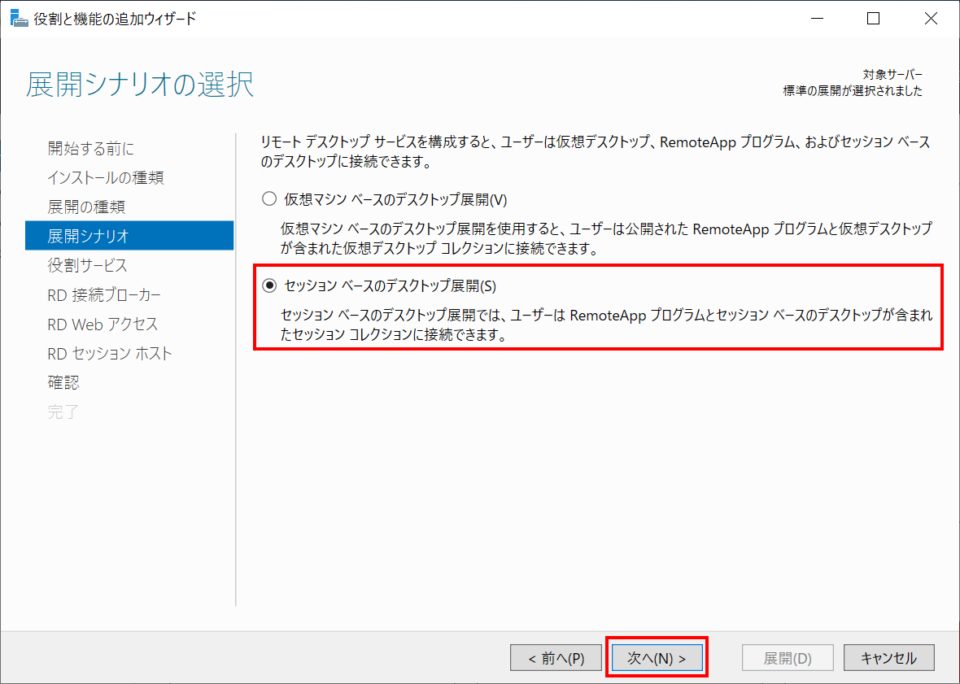Click the 役割と機能の追加ウィザード window title
This screenshot has height=684, width=960.
click(x=115, y=18)
